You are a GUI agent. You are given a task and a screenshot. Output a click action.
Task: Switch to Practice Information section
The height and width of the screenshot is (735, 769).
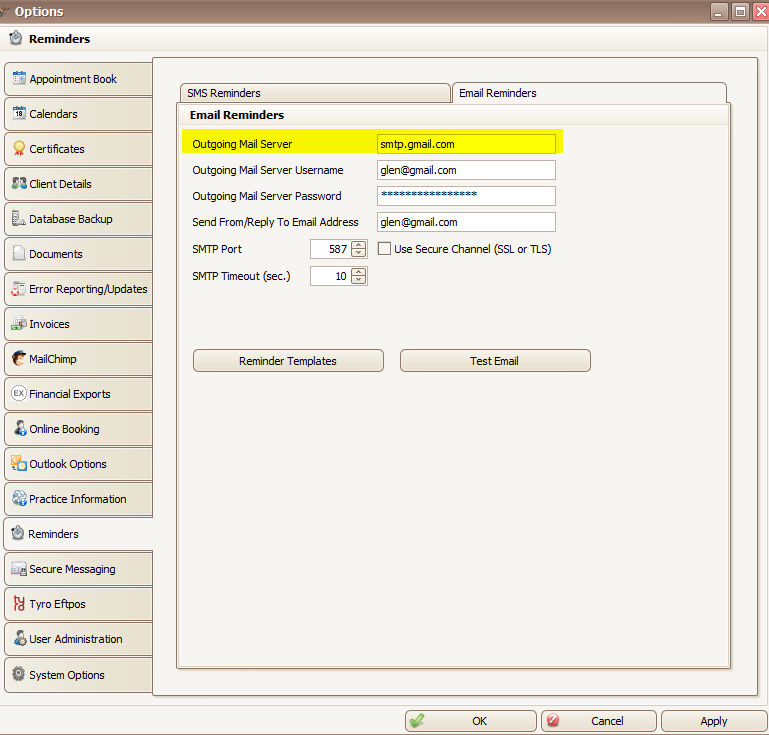(x=78, y=499)
